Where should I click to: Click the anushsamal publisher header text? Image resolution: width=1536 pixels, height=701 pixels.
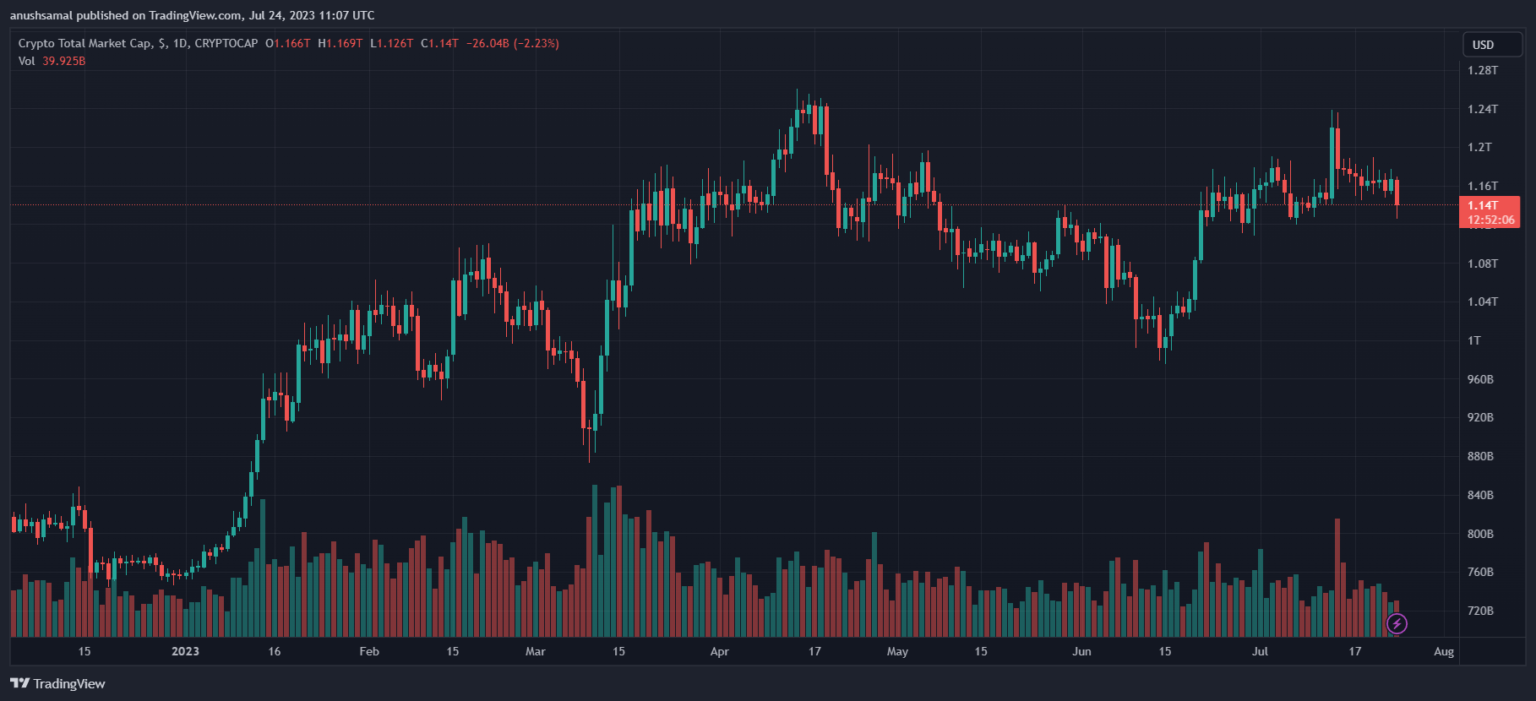pos(192,15)
